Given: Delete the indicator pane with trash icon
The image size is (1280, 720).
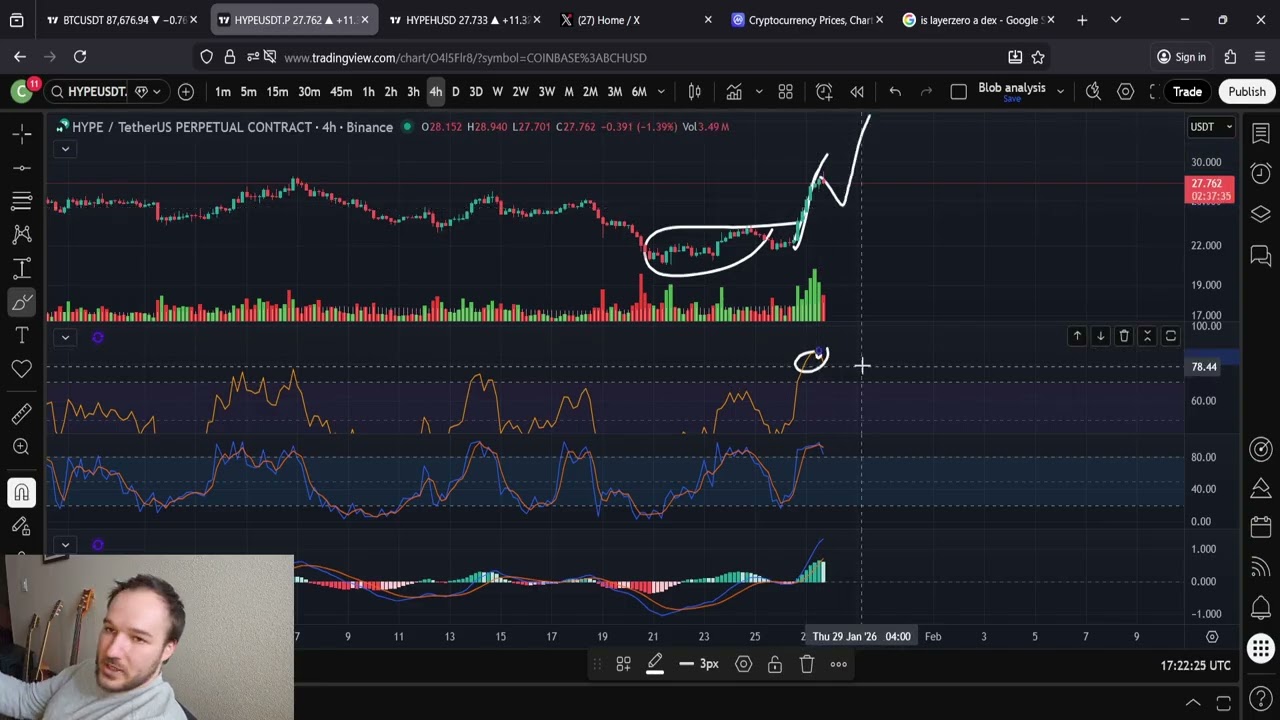Looking at the screenshot, I should [1124, 336].
